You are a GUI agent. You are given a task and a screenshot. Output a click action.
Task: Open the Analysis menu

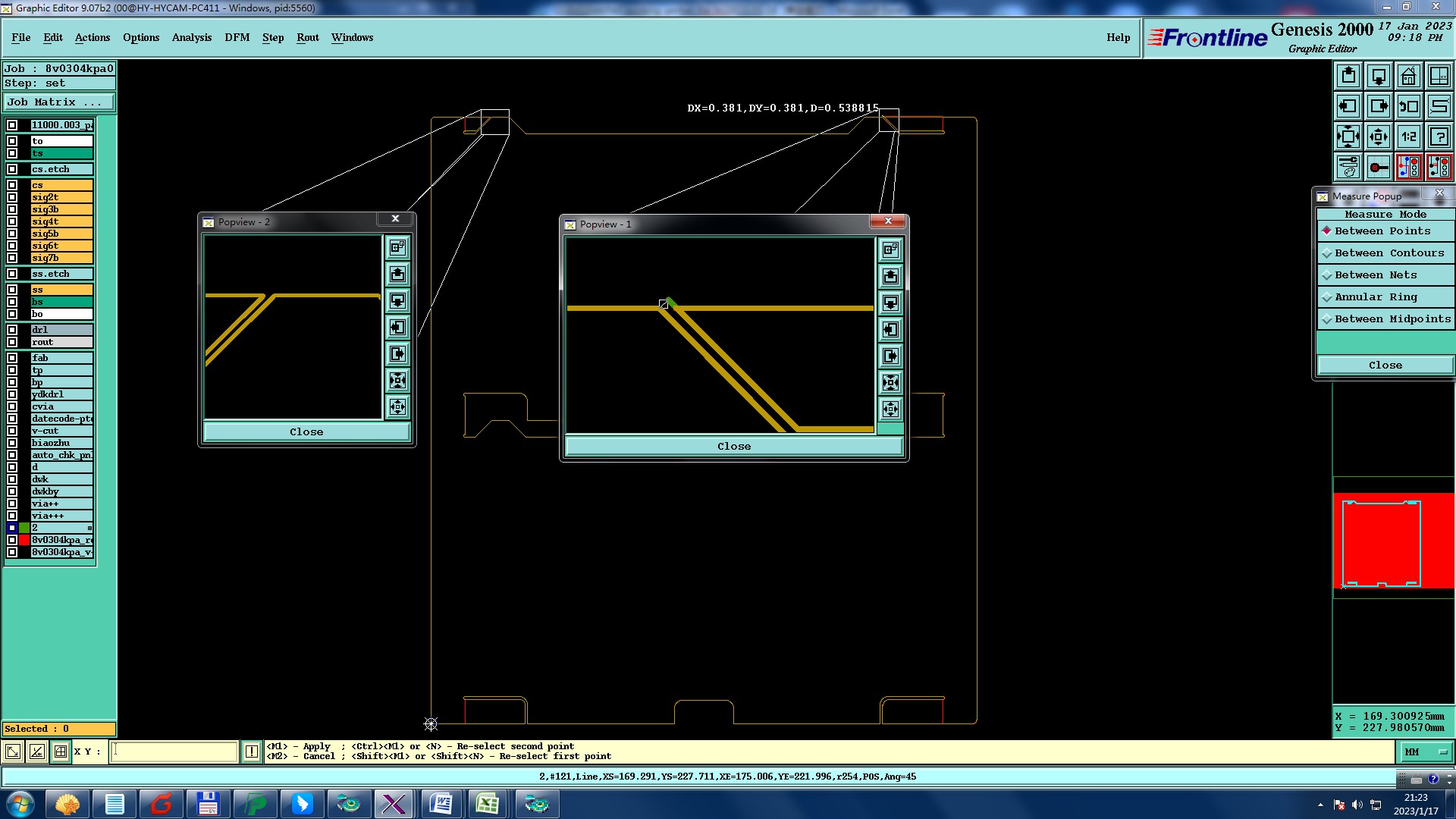pyautogui.click(x=191, y=37)
